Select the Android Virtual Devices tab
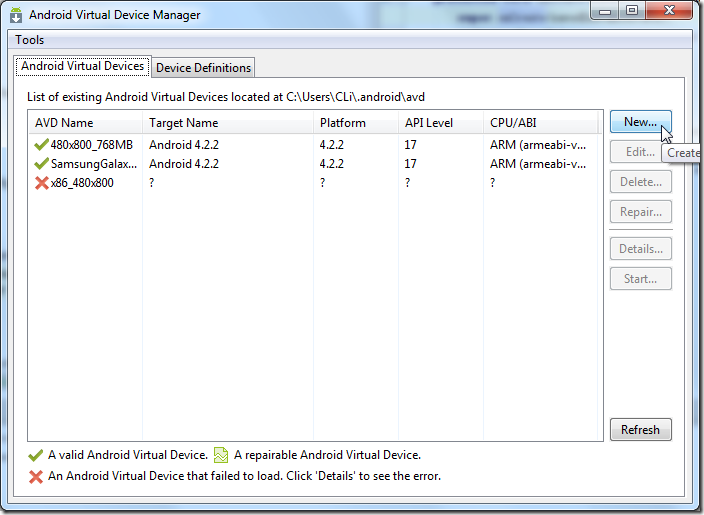704x515 pixels. click(83, 66)
